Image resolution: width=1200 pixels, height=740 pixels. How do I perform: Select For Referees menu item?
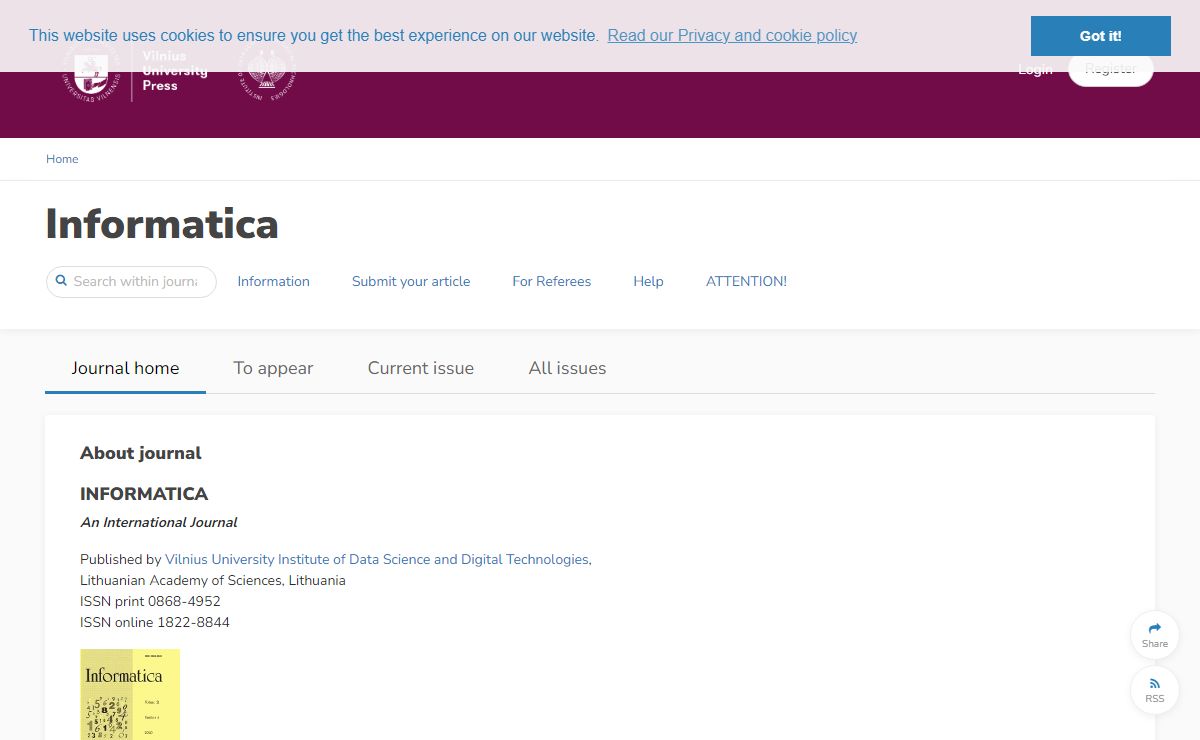click(551, 282)
